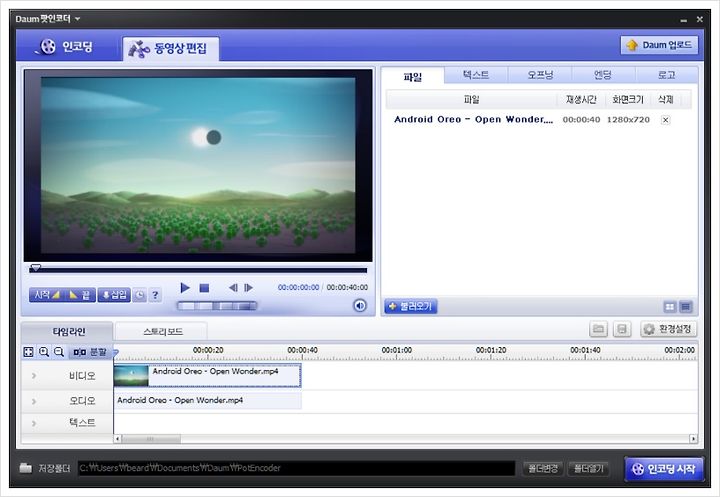Open 환경설정 settings

click(x=668, y=329)
